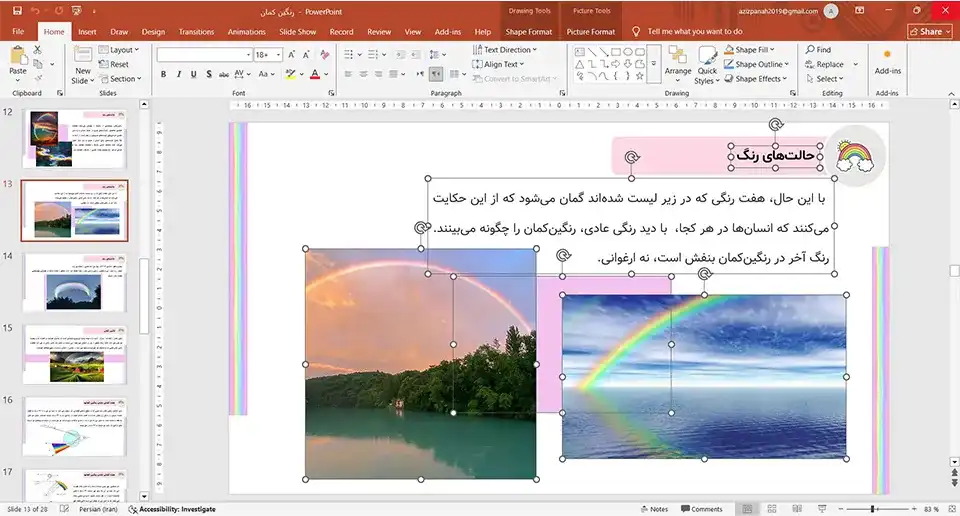Open the File menu

[18, 31]
